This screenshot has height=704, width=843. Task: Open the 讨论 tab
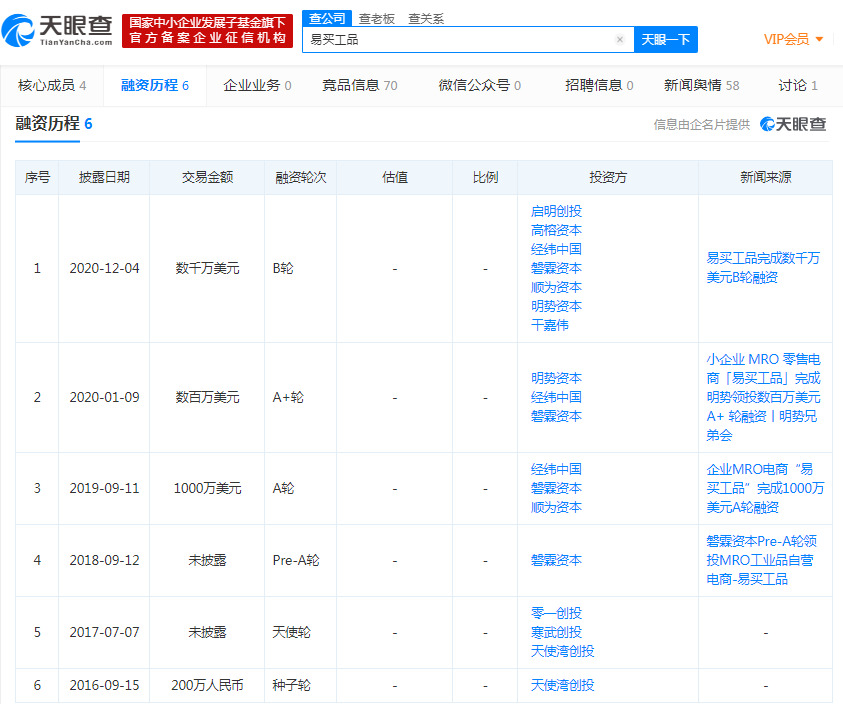point(798,86)
